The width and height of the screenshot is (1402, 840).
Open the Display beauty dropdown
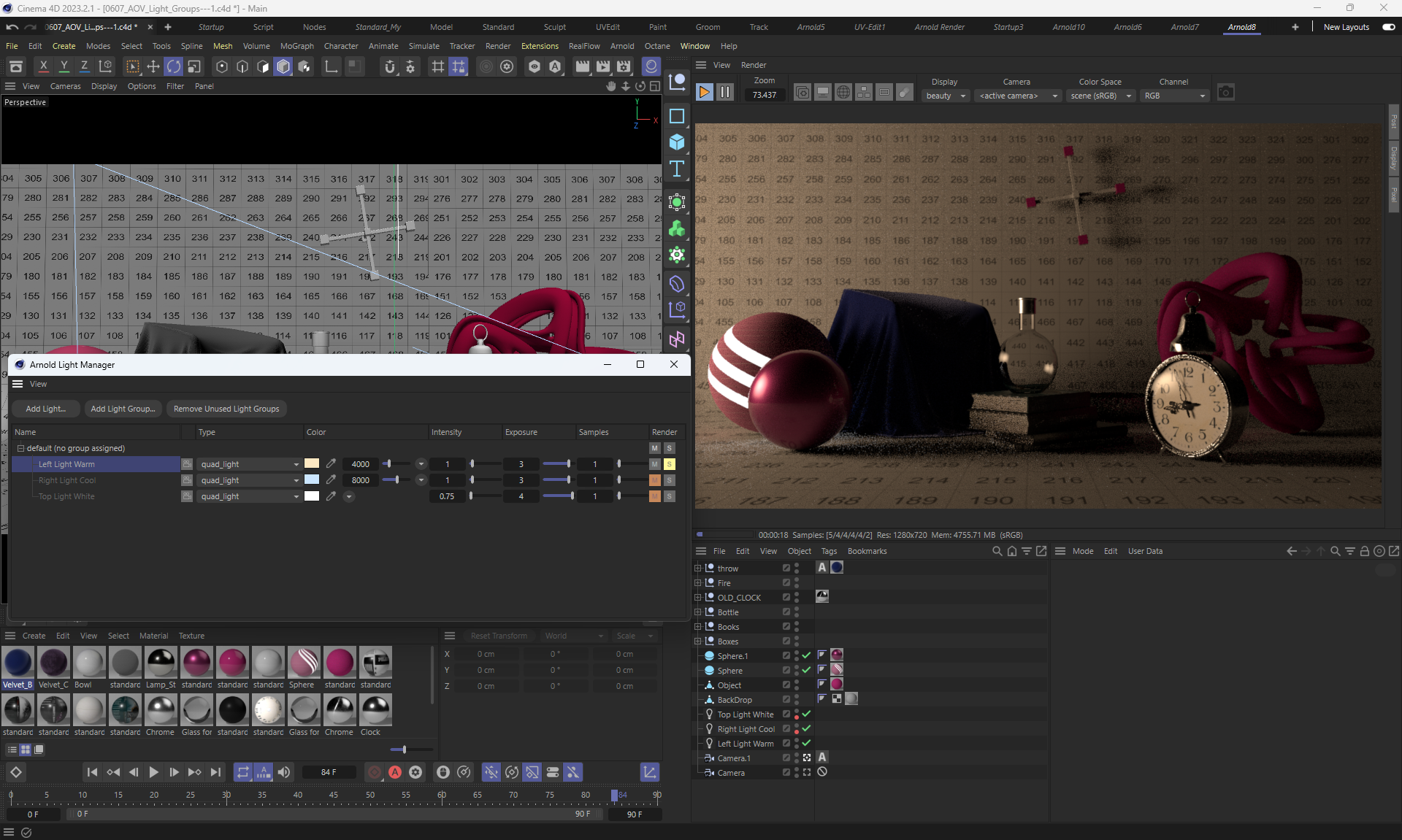946,96
